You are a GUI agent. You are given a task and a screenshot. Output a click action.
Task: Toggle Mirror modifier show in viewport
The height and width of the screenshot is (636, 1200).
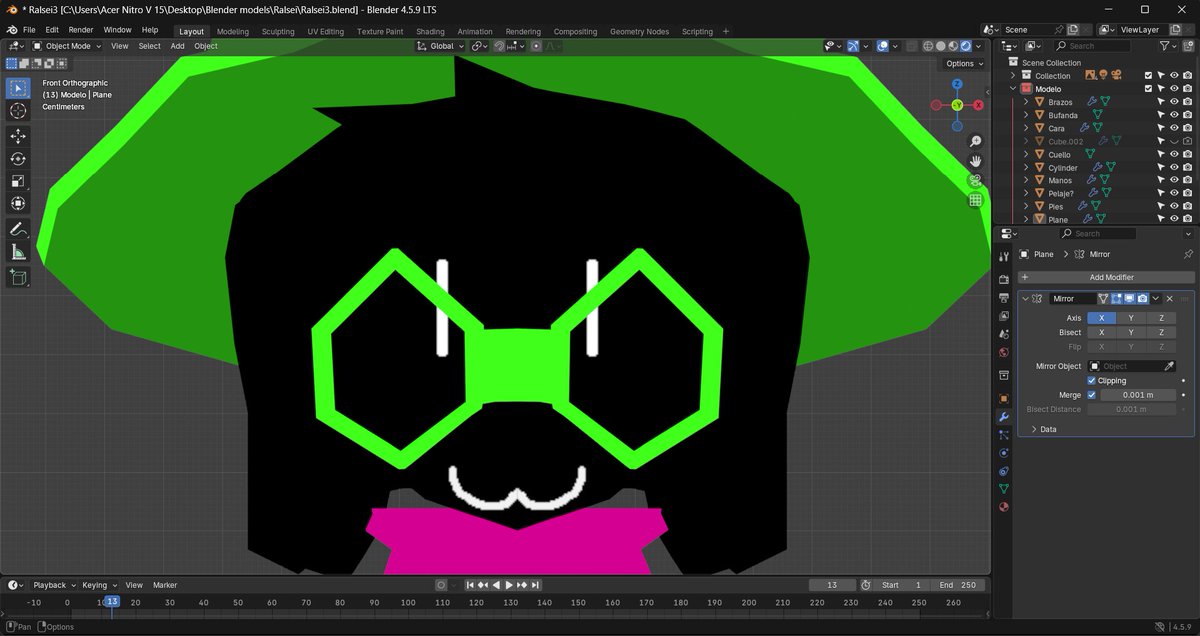(1129, 298)
